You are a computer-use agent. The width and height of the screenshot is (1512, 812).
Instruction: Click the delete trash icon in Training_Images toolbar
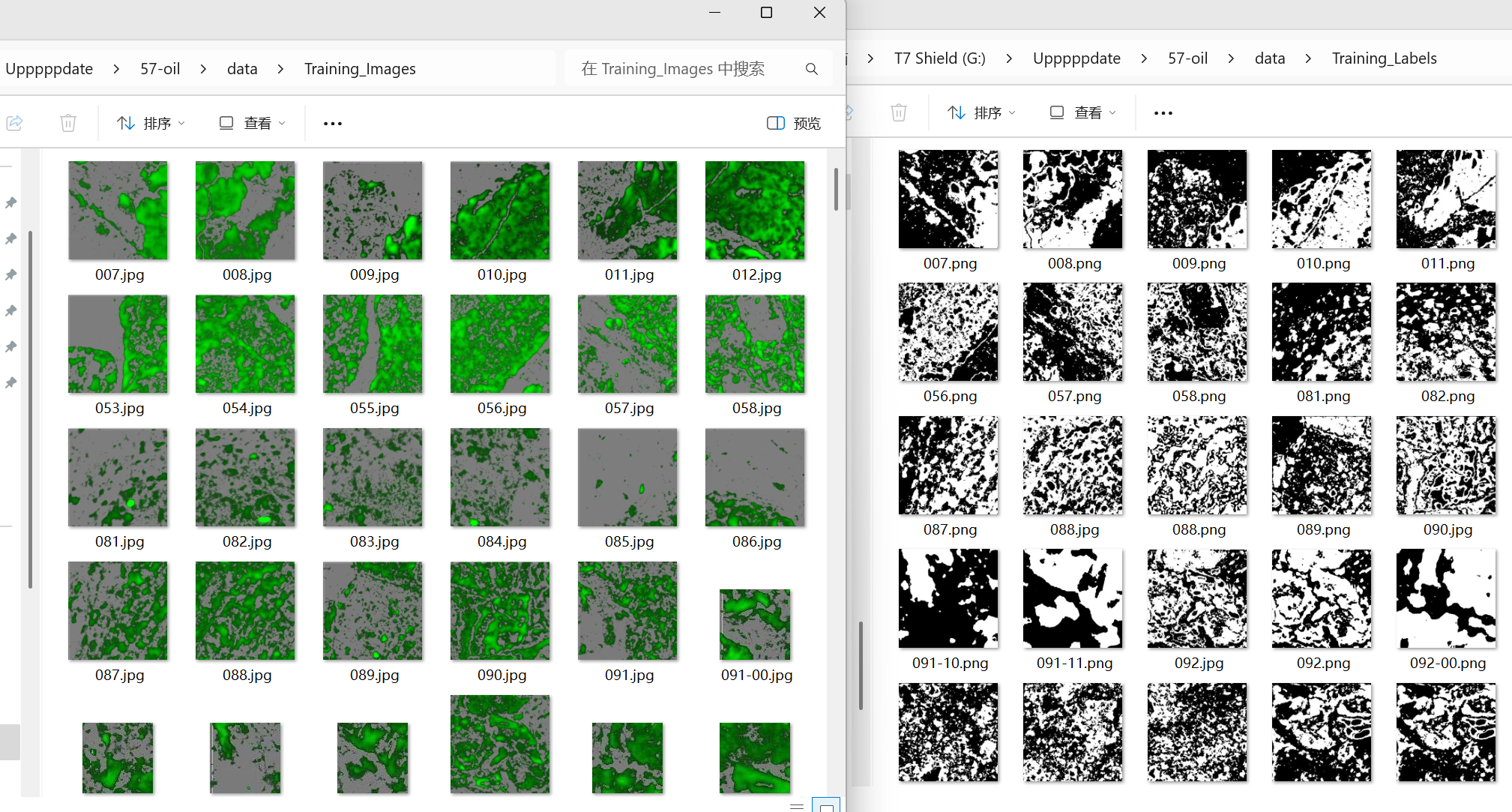click(68, 123)
